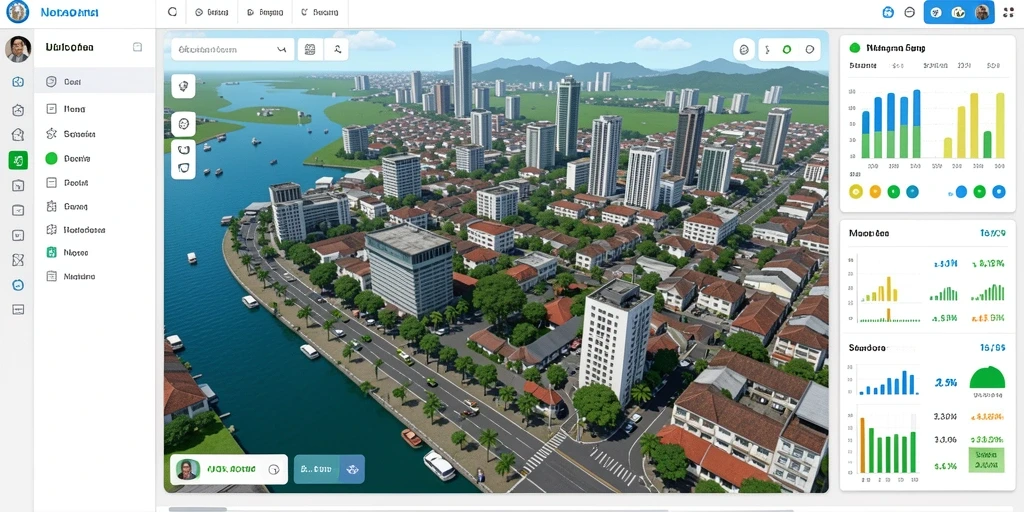Click green ring icon in map top-right group
The image size is (1024, 512).
click(x=787, y=49)
